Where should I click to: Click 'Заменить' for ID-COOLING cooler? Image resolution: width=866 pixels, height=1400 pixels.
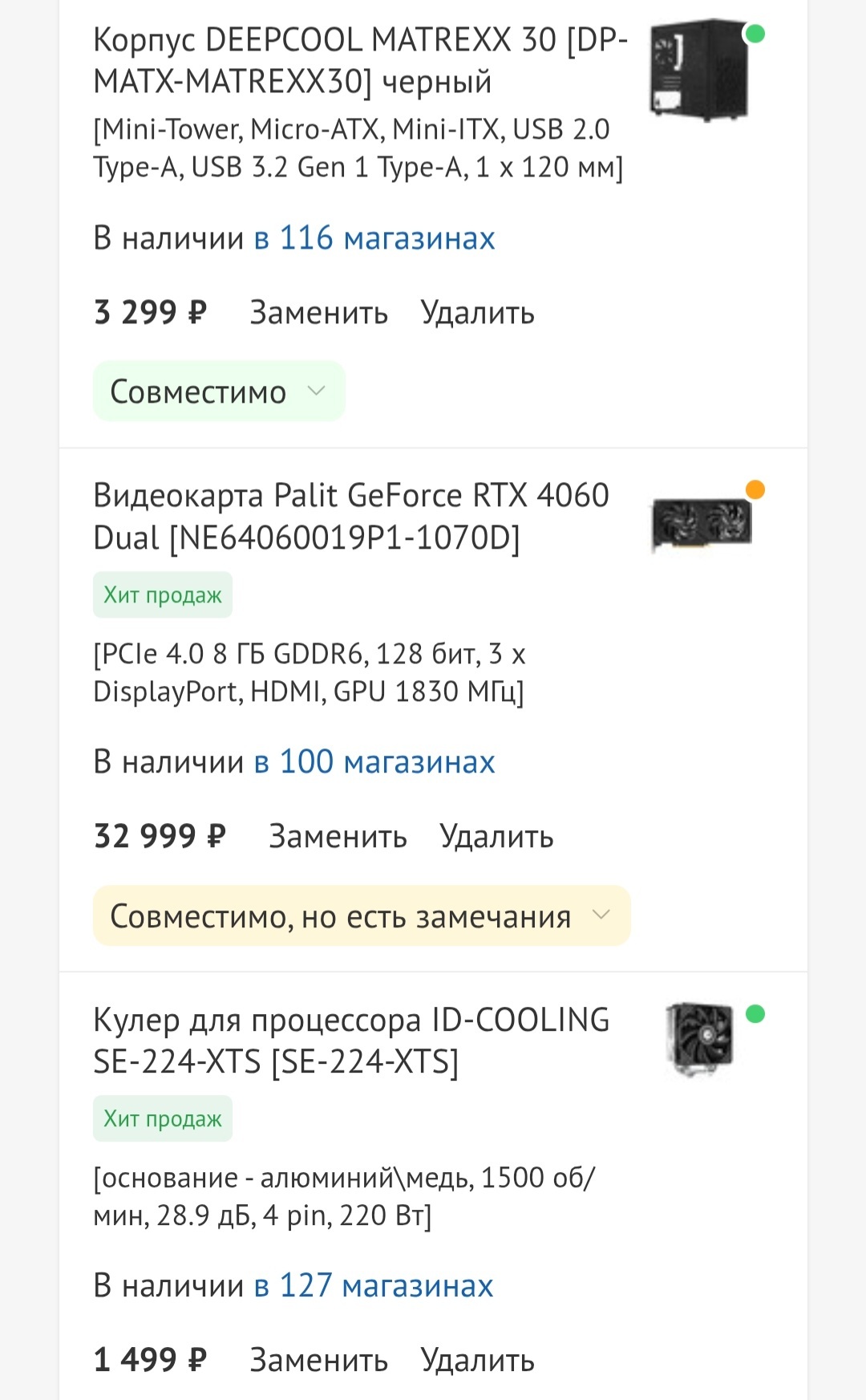click(x=318, y=1360)
